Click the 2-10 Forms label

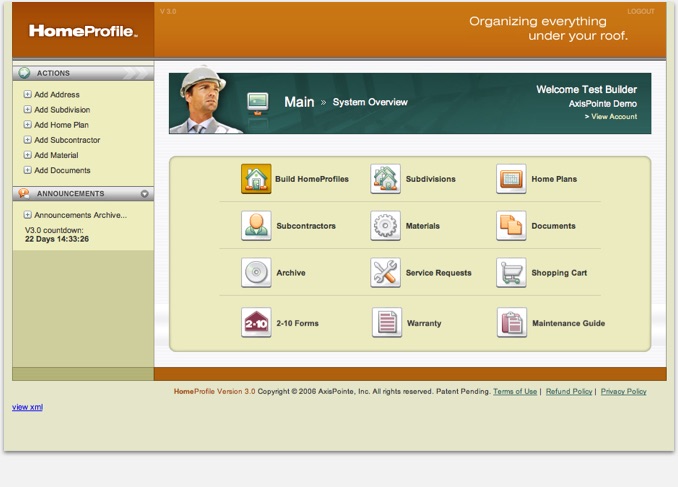coord(297,323)
